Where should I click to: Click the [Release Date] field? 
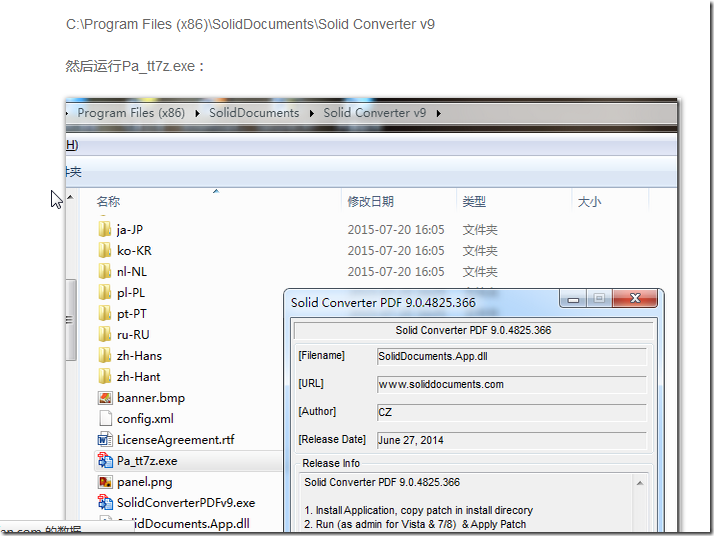[x=511, y=440]
